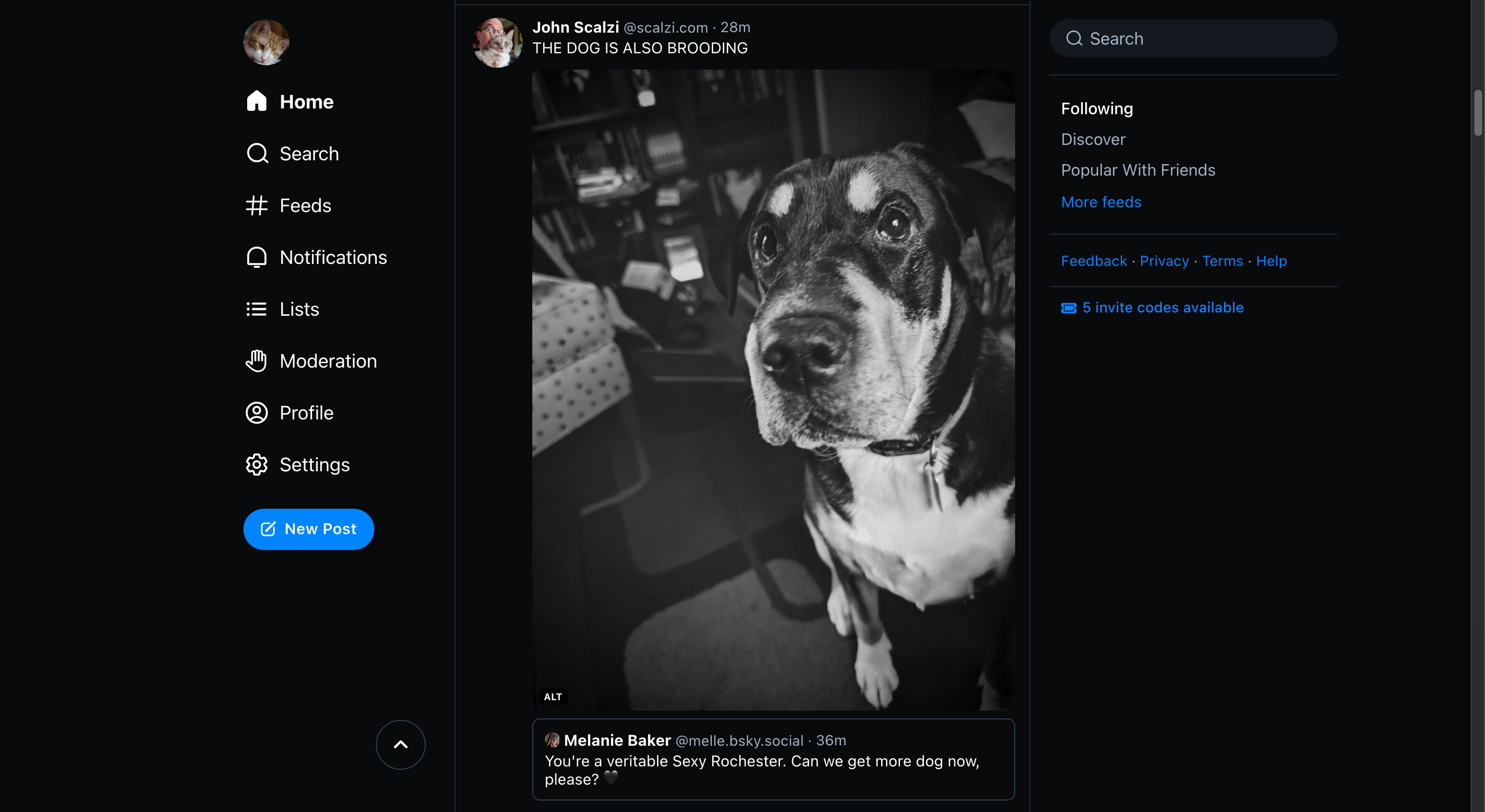Select the Following feed

(1097, 108)
